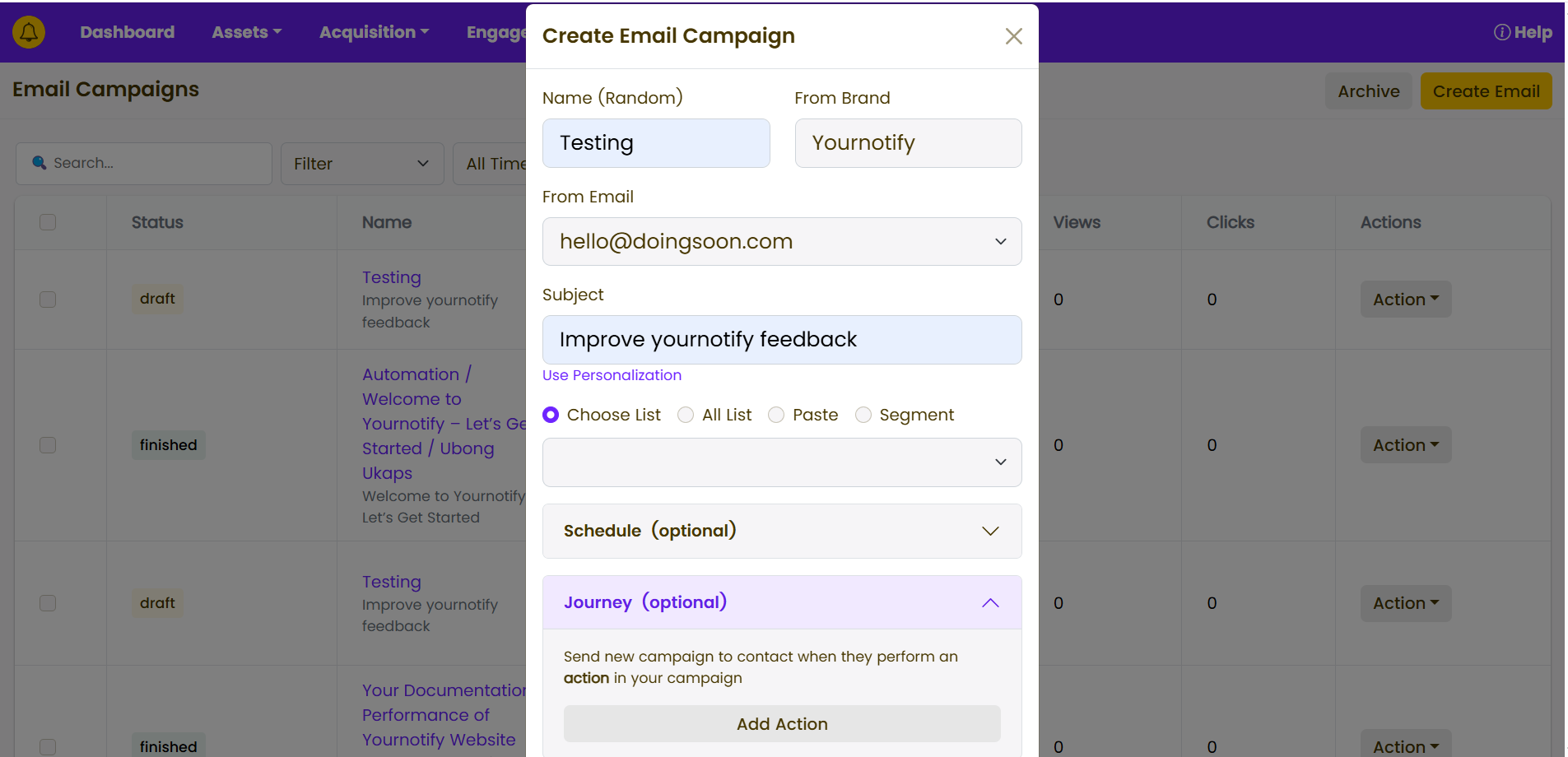This screenshot has width=1568, height=757.
Task: Open the Acquisition menu
Action: tap(374, 32)
